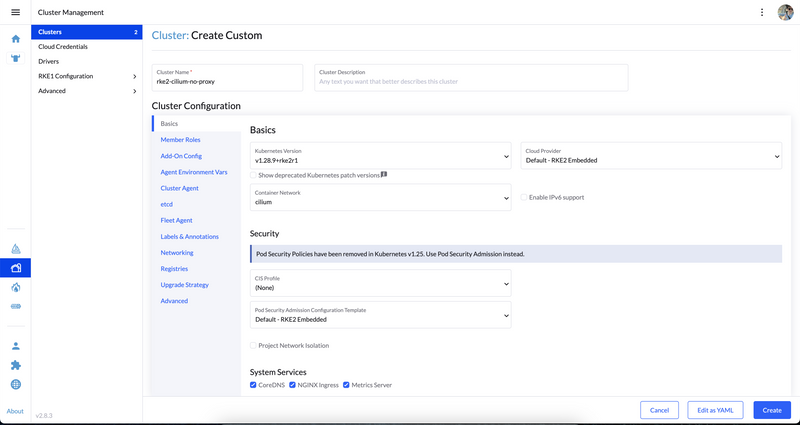The image size is (800, 425).
Task: Open Continuous Delivery sailboat icon
Action: click(x=15, y=249)
